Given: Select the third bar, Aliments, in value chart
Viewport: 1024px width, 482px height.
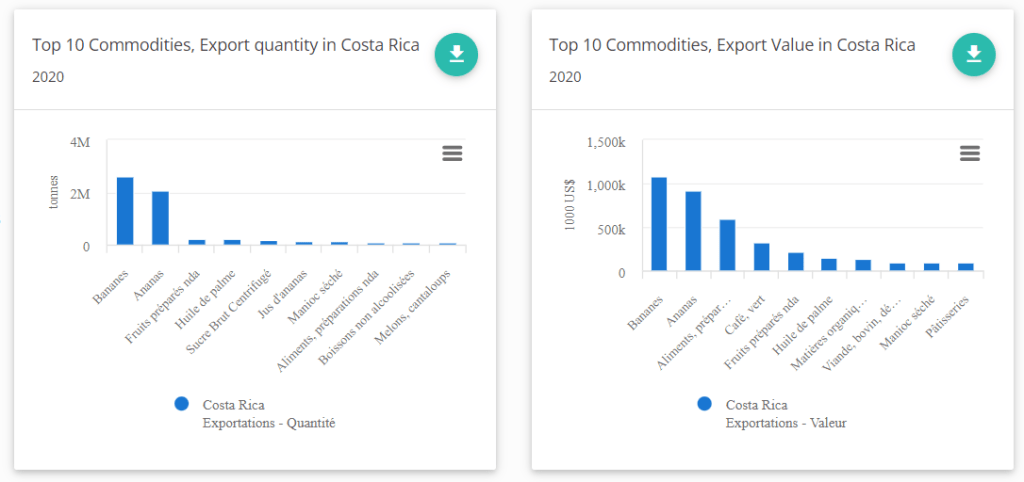Looking at the screenshot, I should (727, 245).
